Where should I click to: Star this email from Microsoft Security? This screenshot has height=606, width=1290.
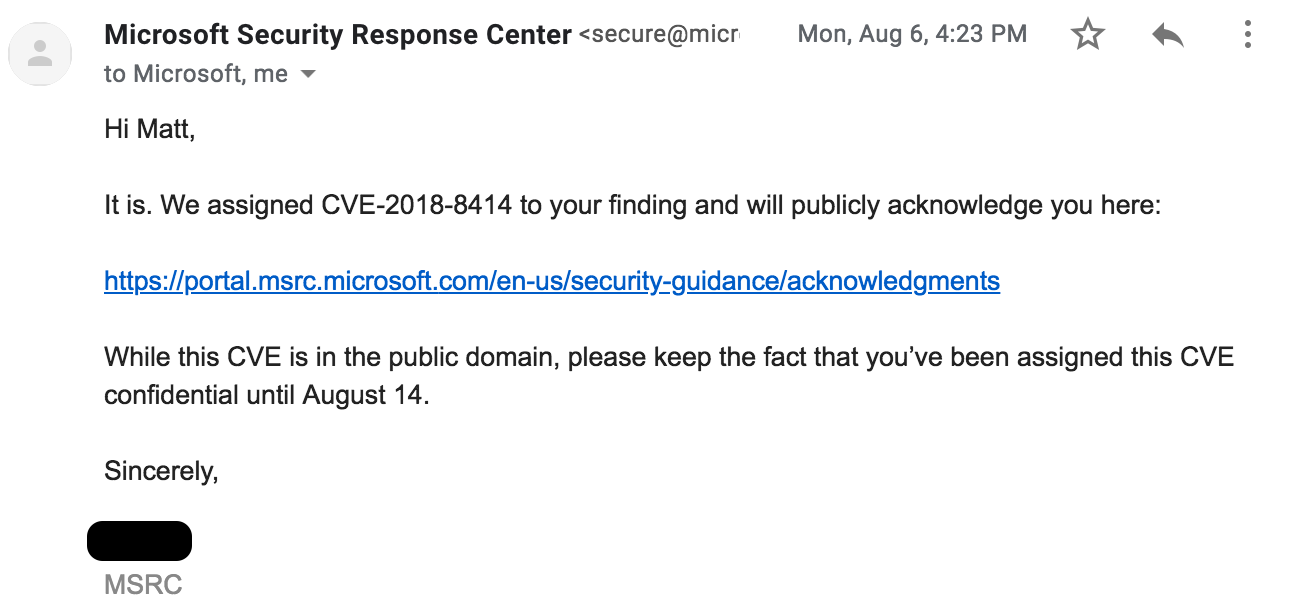(x=1087, y=36)
